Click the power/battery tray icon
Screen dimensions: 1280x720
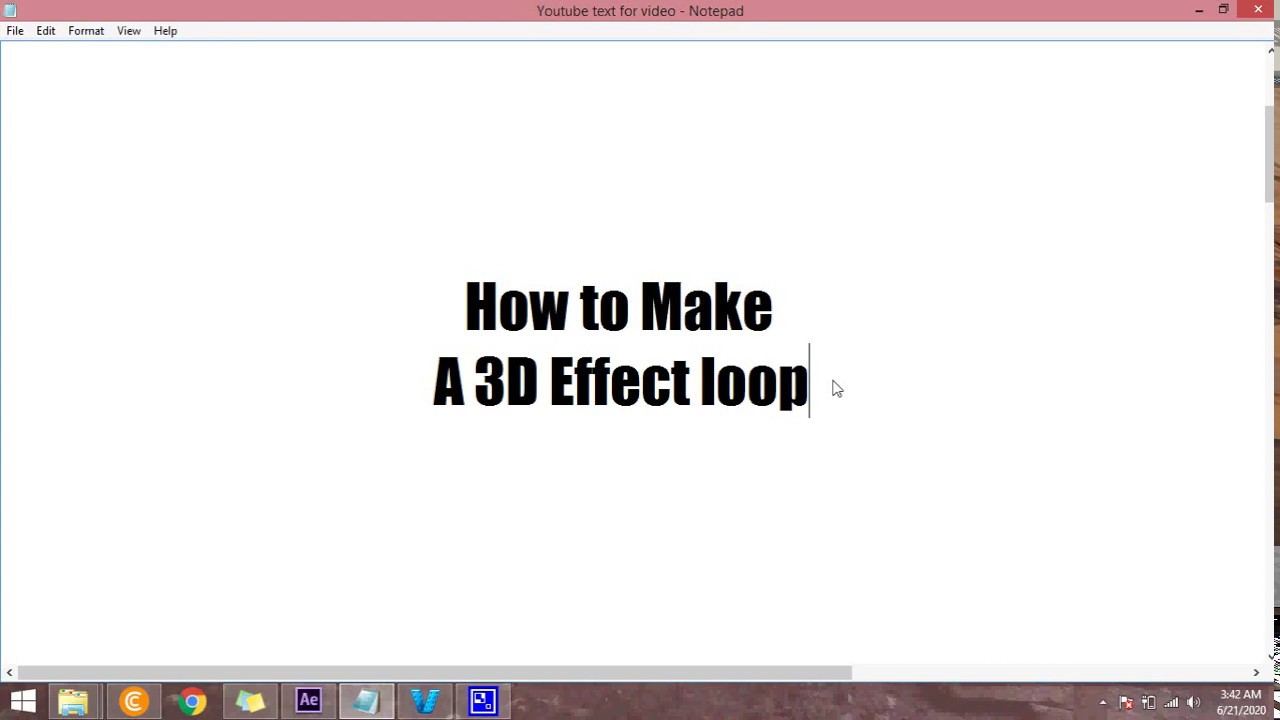(x=1148, y=702)
